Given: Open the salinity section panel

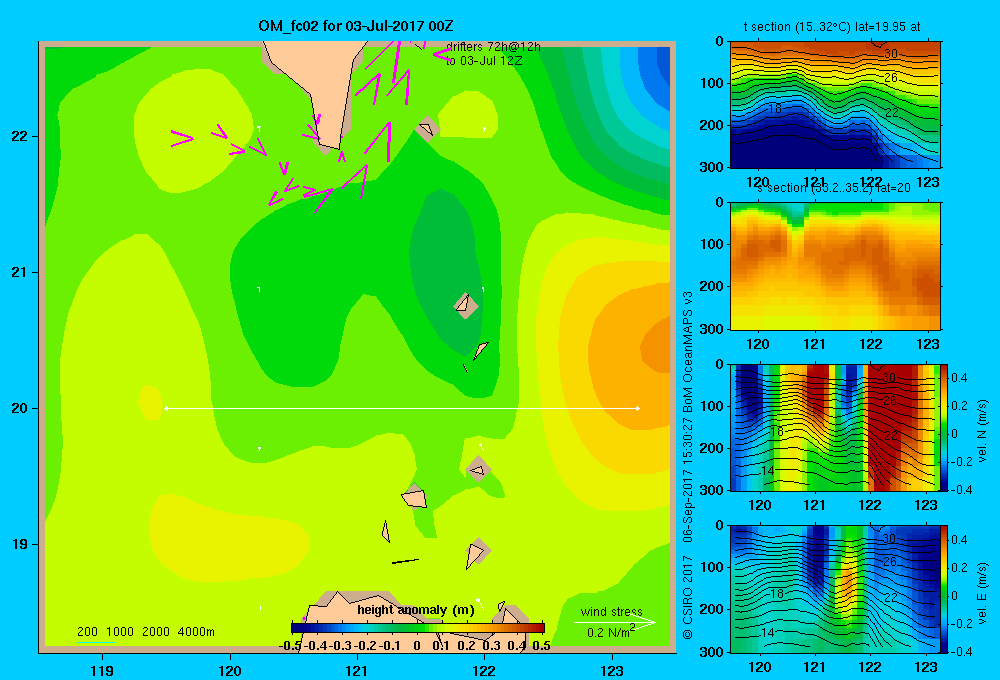Looking at the screenshot, I should point(835,266).
